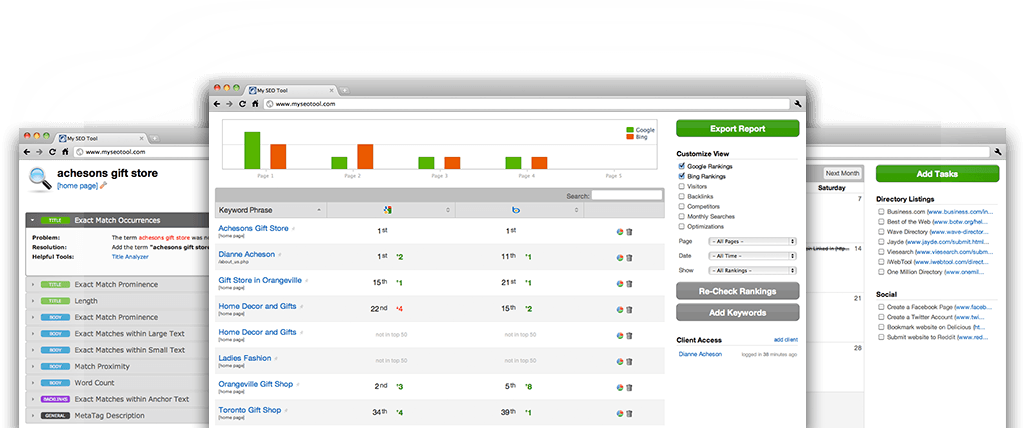1025x428 pixels.
Task: Click the Bing column header icon
Action: pos(515,210)
